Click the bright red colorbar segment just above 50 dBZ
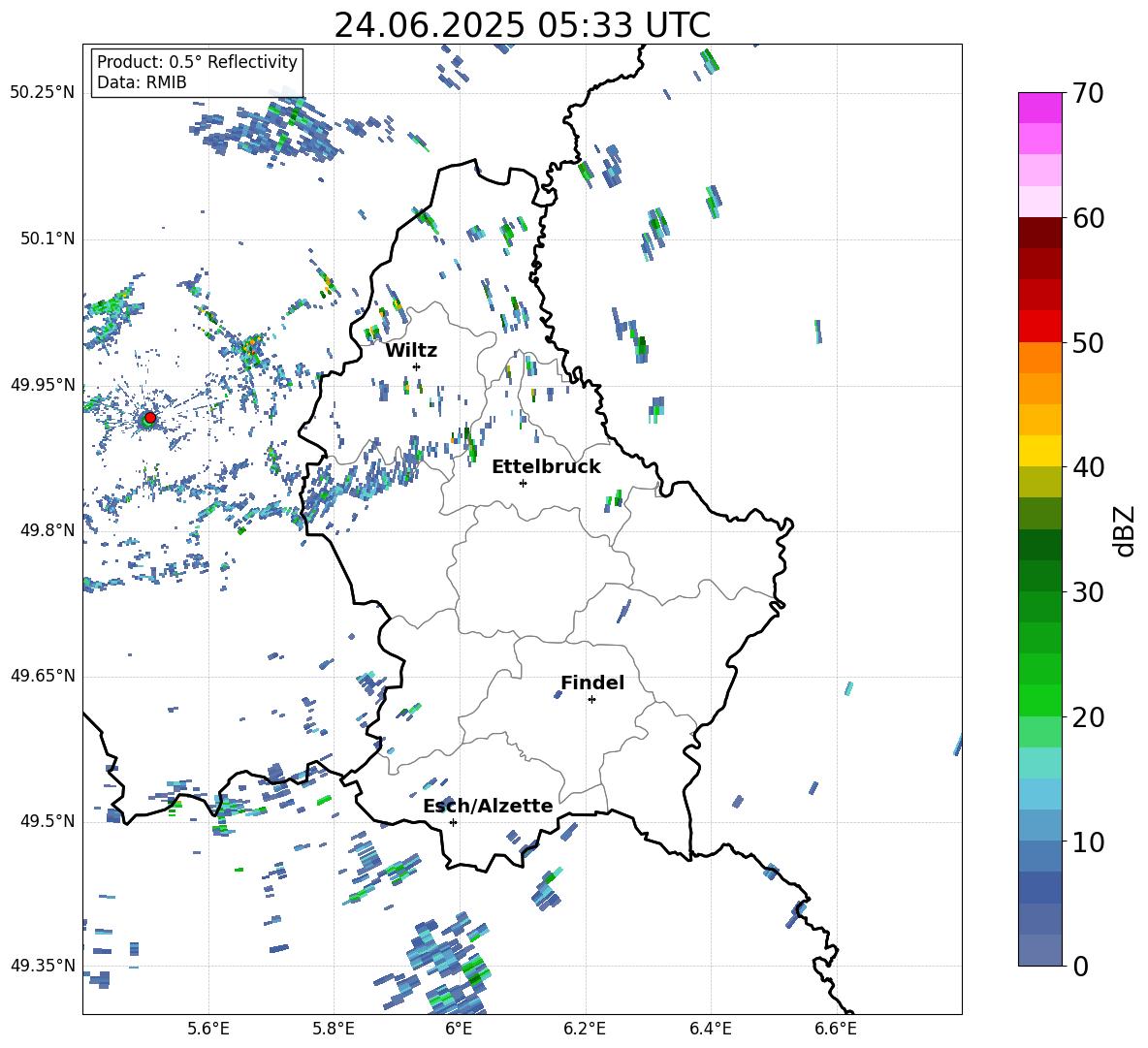 (x=1039, y=326)
